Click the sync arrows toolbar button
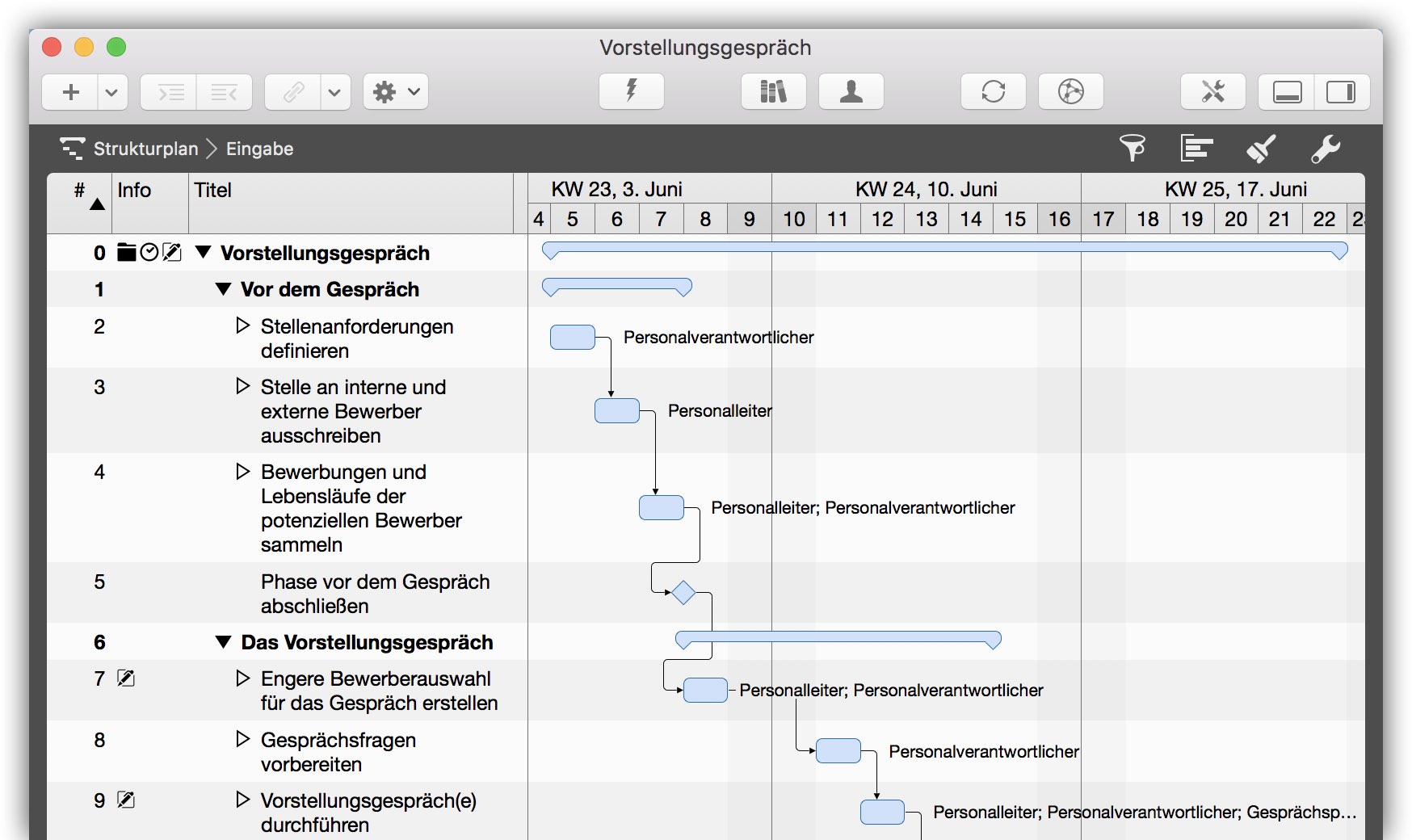This screenshot has width=1412, height=840. click(x=993, y=91)
